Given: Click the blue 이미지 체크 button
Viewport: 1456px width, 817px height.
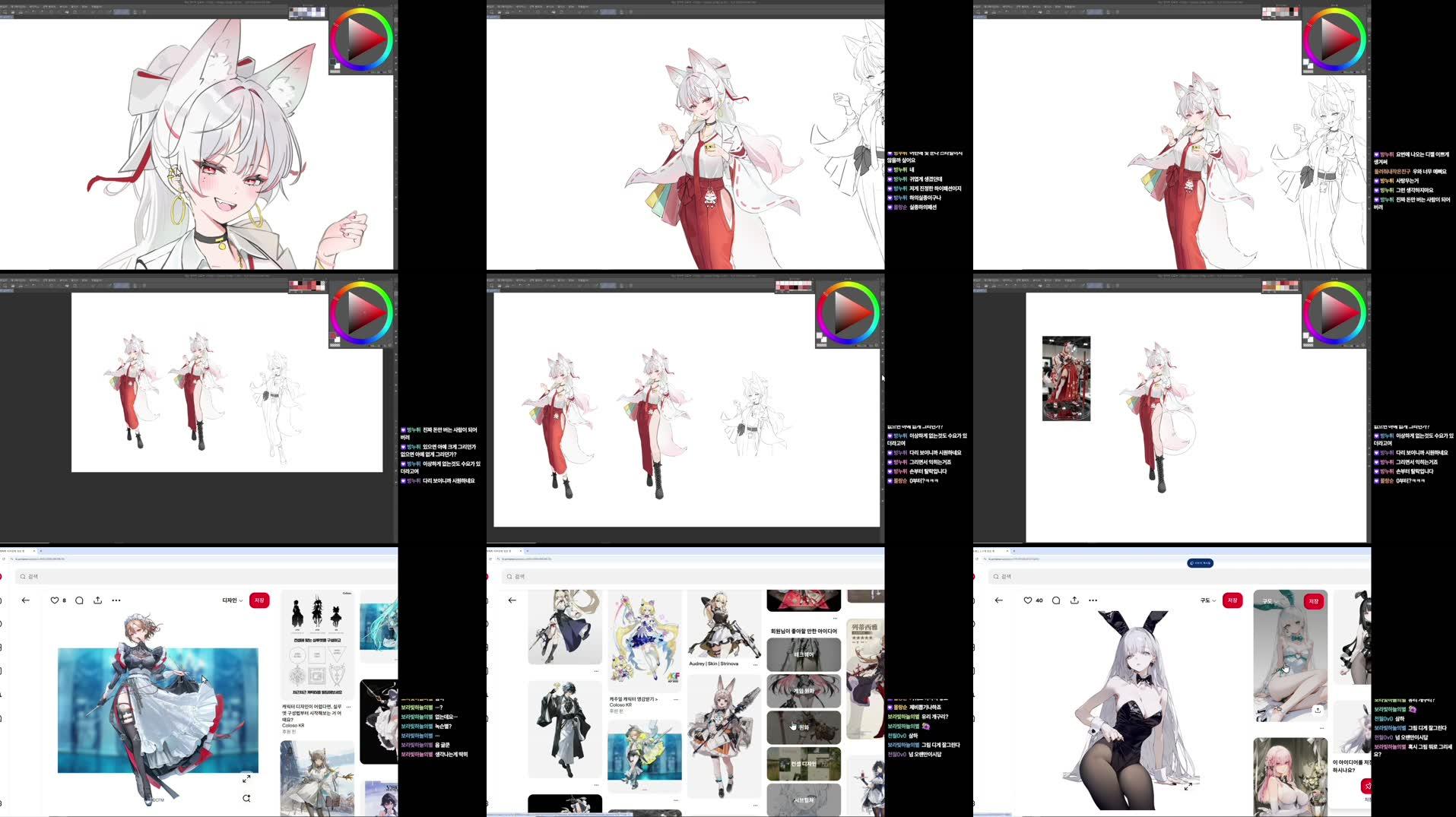Looking at the screenshot, I should tap(1201, 562).
